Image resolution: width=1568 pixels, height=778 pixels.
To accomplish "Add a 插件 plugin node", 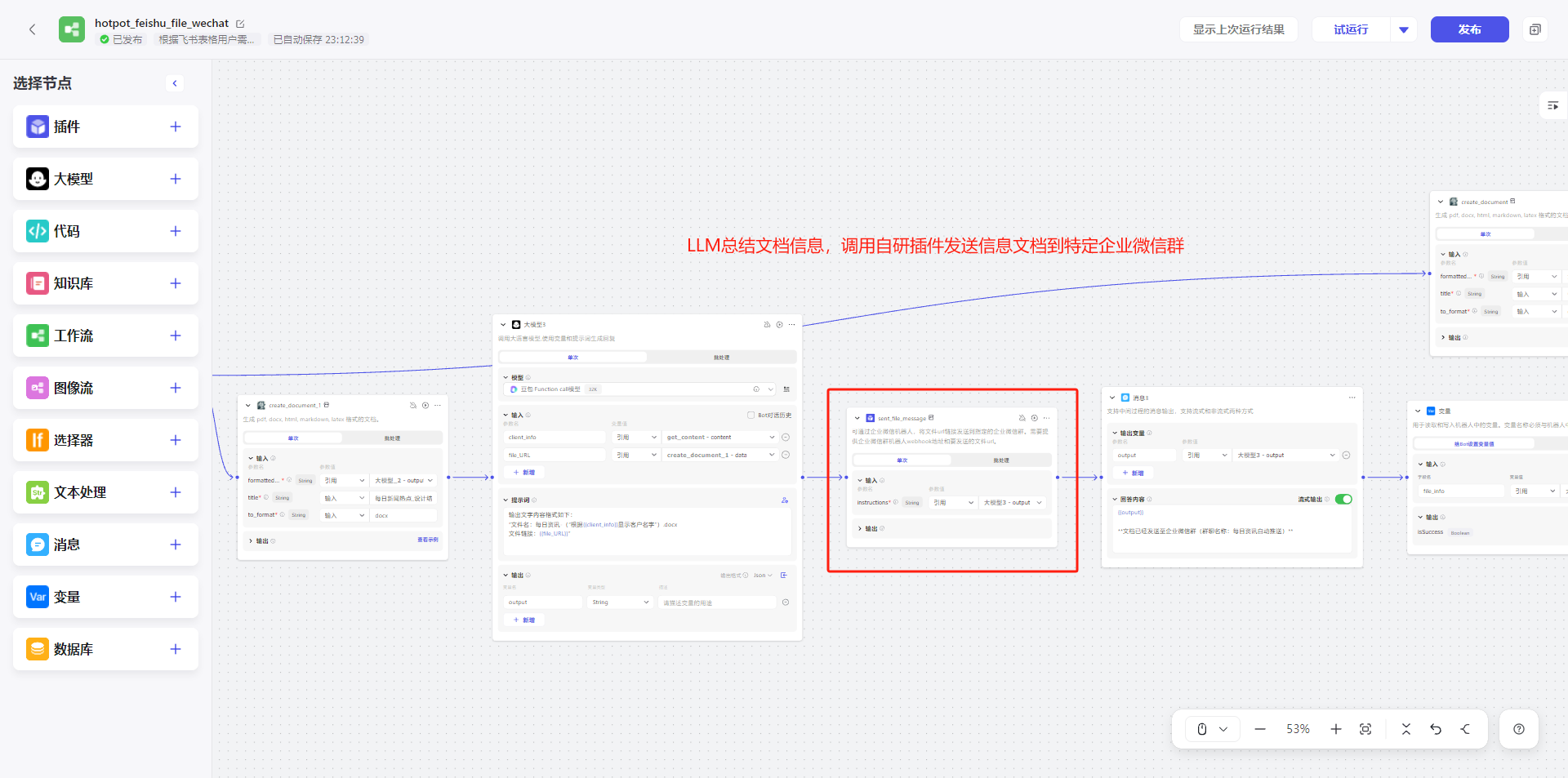I will (175, 127).
